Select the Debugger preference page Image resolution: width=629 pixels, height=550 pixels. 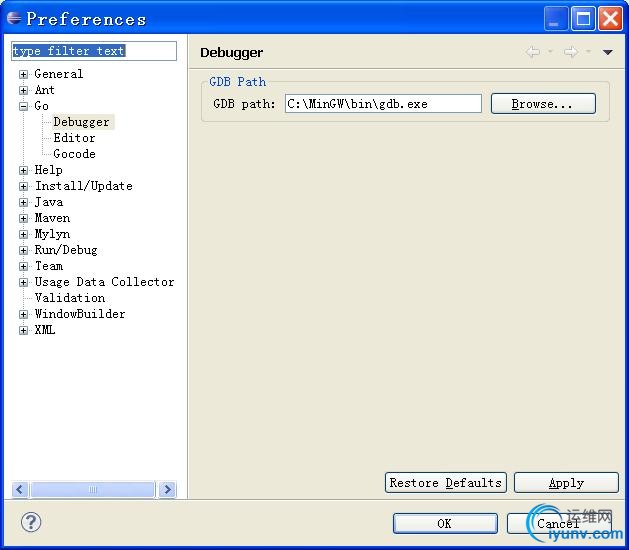81,122
